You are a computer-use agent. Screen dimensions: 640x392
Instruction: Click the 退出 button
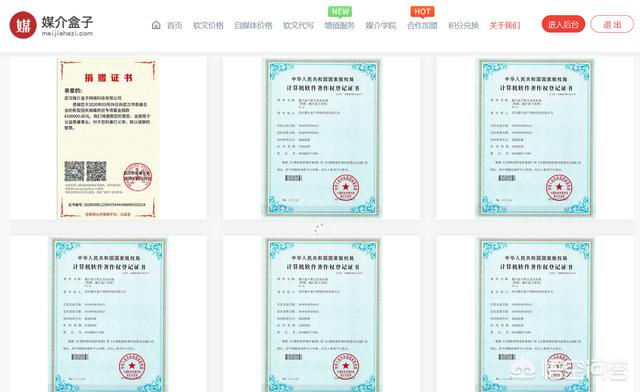click(612, 24)
